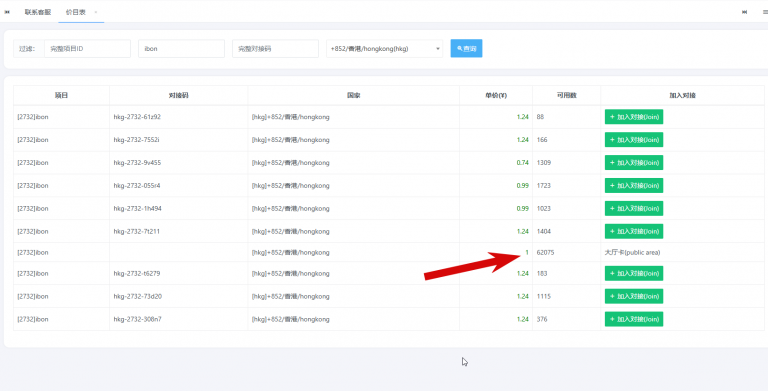Click available count 166

point(542,140)
